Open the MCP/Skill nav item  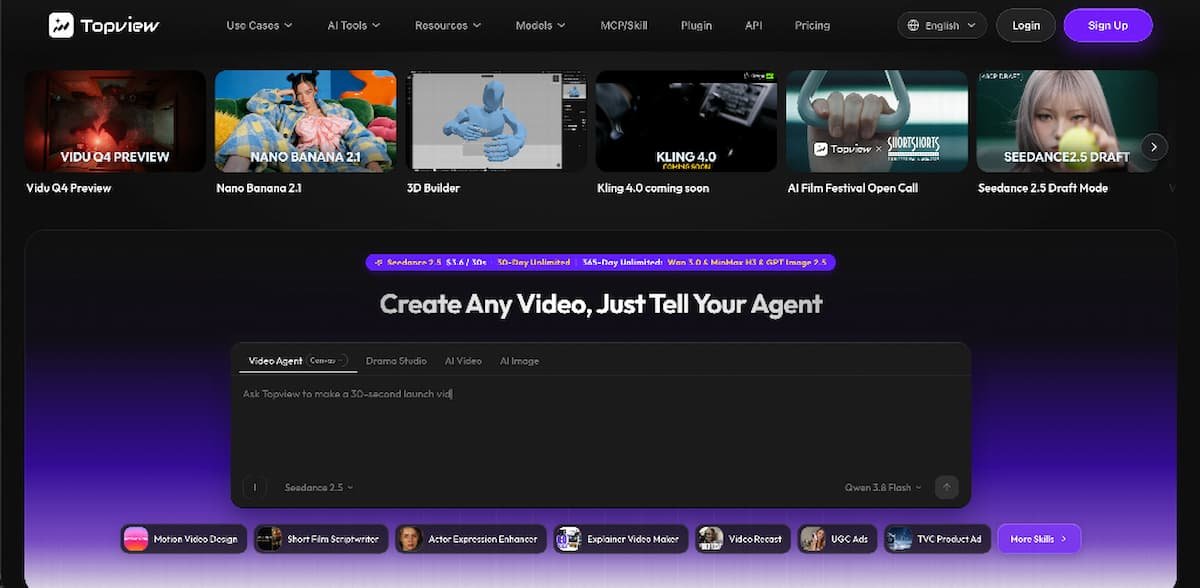[624, 25]
